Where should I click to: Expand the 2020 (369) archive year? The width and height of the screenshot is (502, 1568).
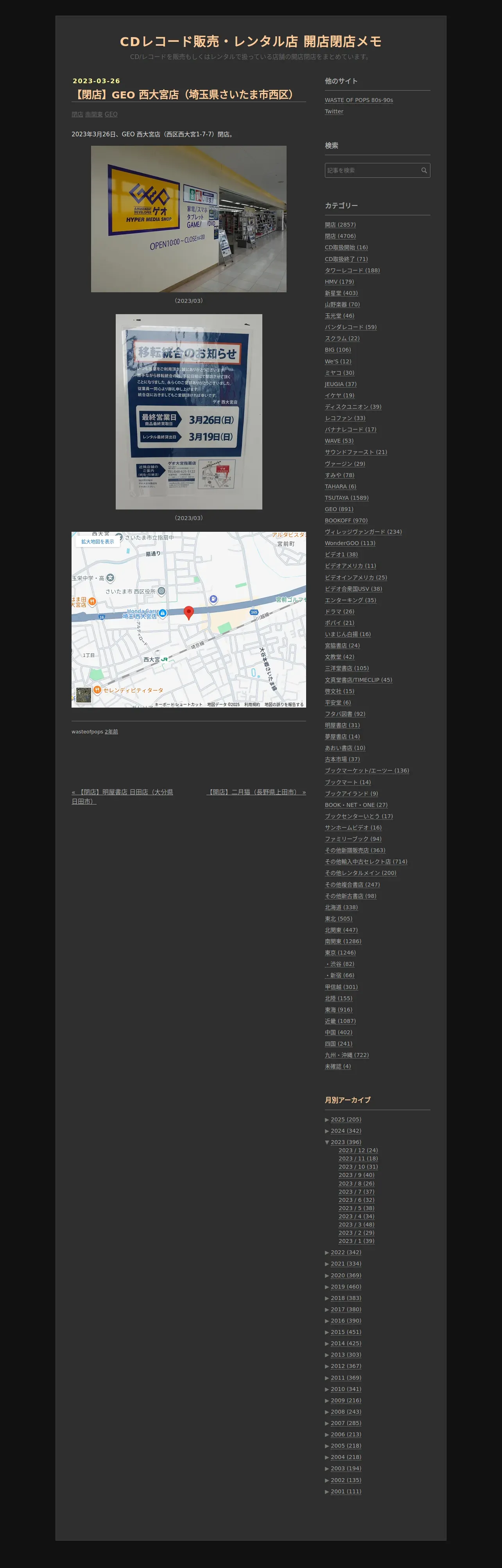(327, 1275)
